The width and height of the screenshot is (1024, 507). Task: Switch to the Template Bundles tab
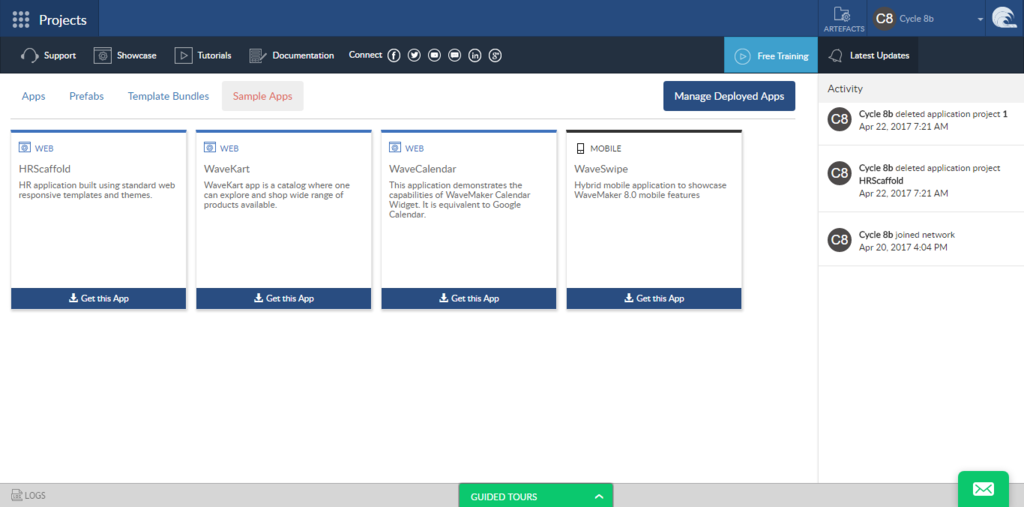point(168,96)
